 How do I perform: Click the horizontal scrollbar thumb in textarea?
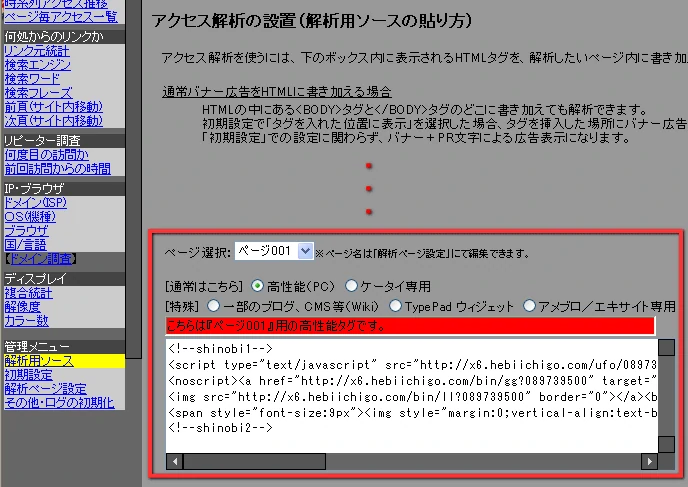tap(254, 461)
